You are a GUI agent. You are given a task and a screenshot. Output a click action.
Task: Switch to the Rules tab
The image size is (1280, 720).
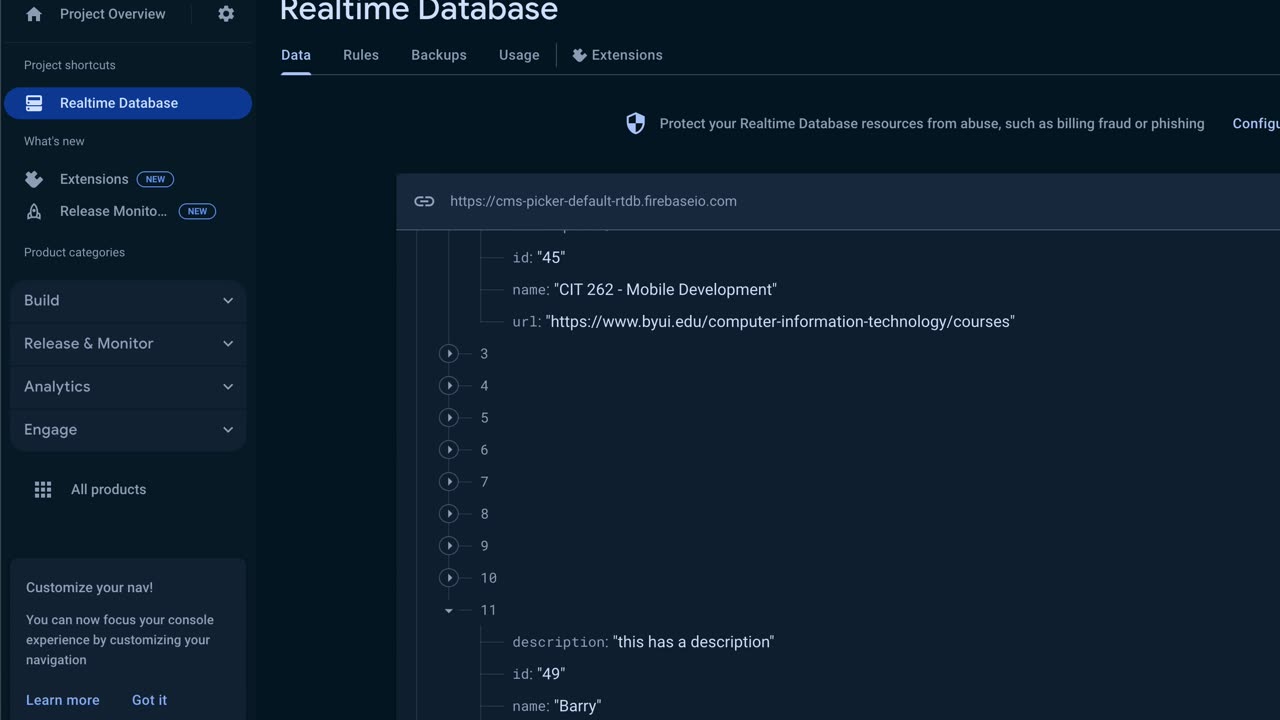click(361, 55)
